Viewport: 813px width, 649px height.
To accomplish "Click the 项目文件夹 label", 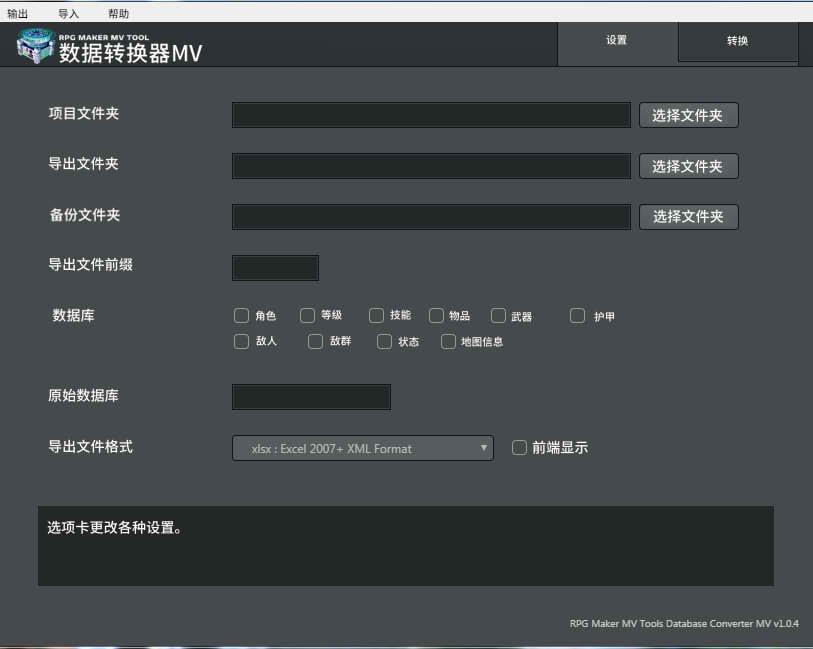I will click(84, 114).
